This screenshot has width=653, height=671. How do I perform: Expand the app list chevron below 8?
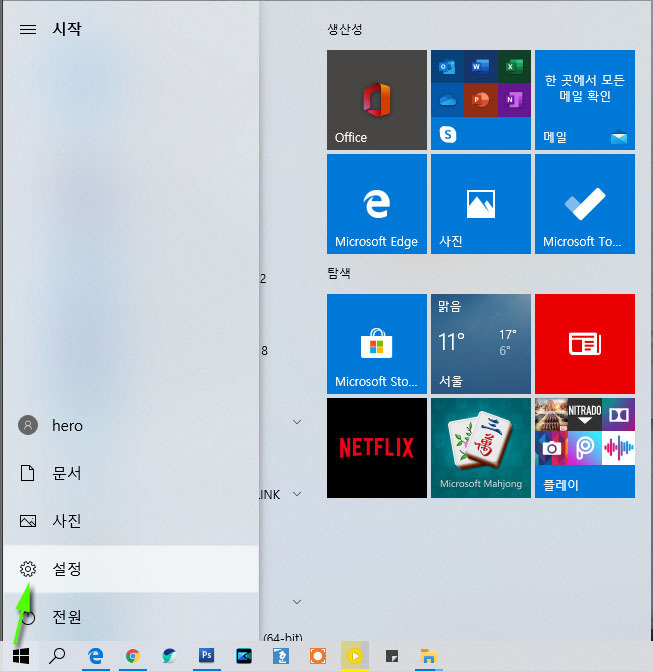(297, 422)
